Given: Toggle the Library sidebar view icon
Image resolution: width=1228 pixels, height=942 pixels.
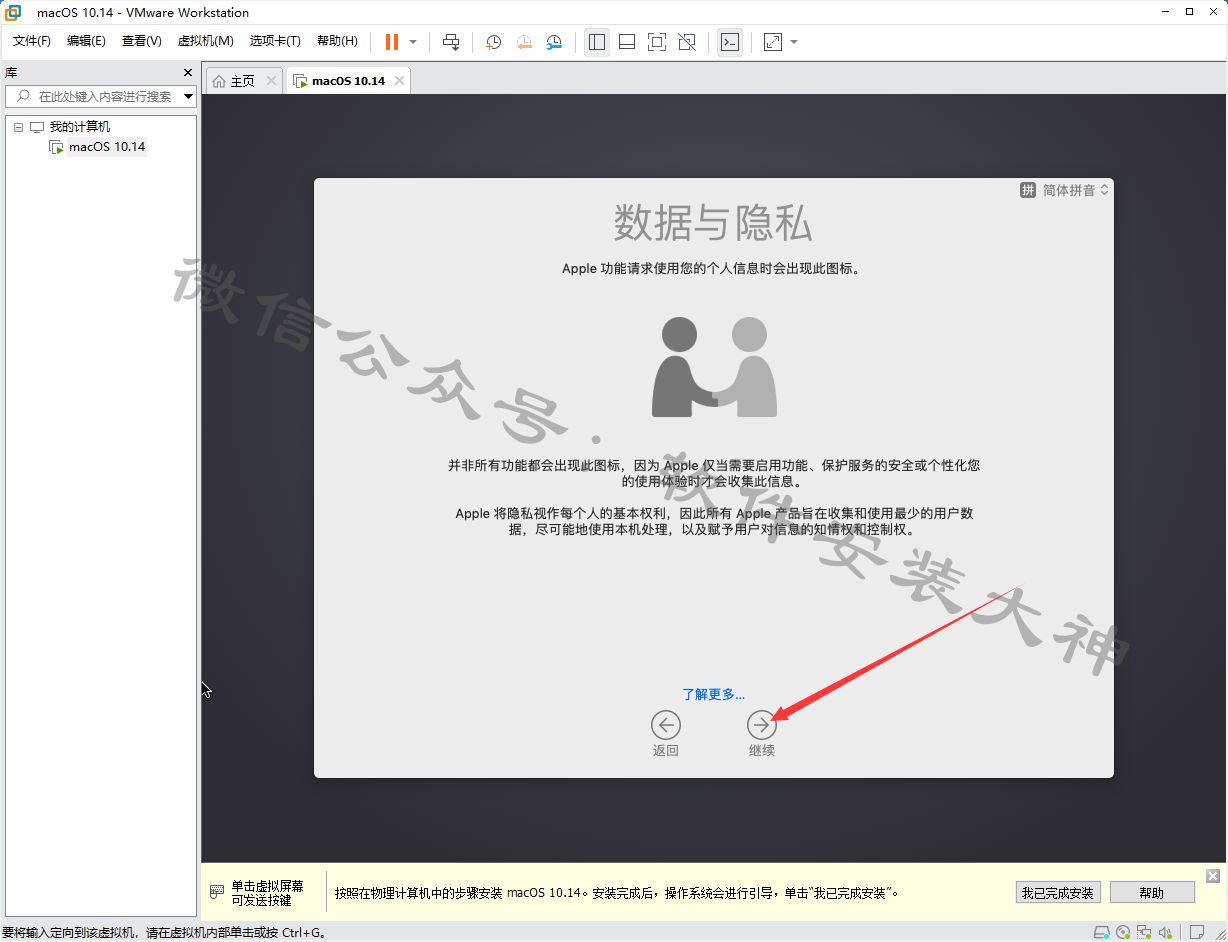Looking at the screenshot, I should point(597,42).
